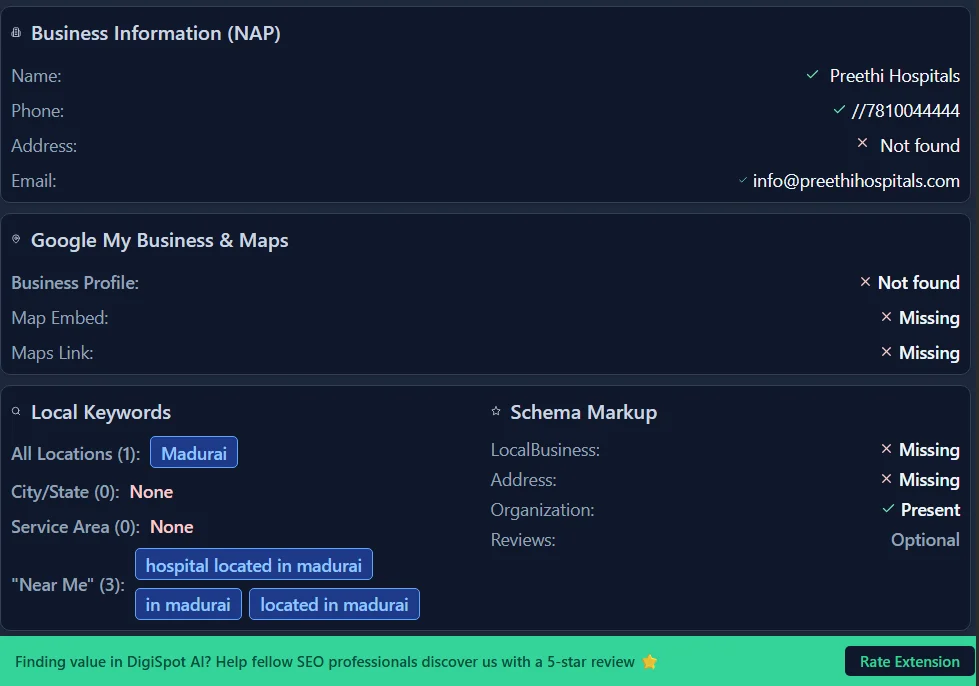This screenshot has height=686, width=979.
Task: Click the 'Organization:' label
Action: tap(543, 510)
